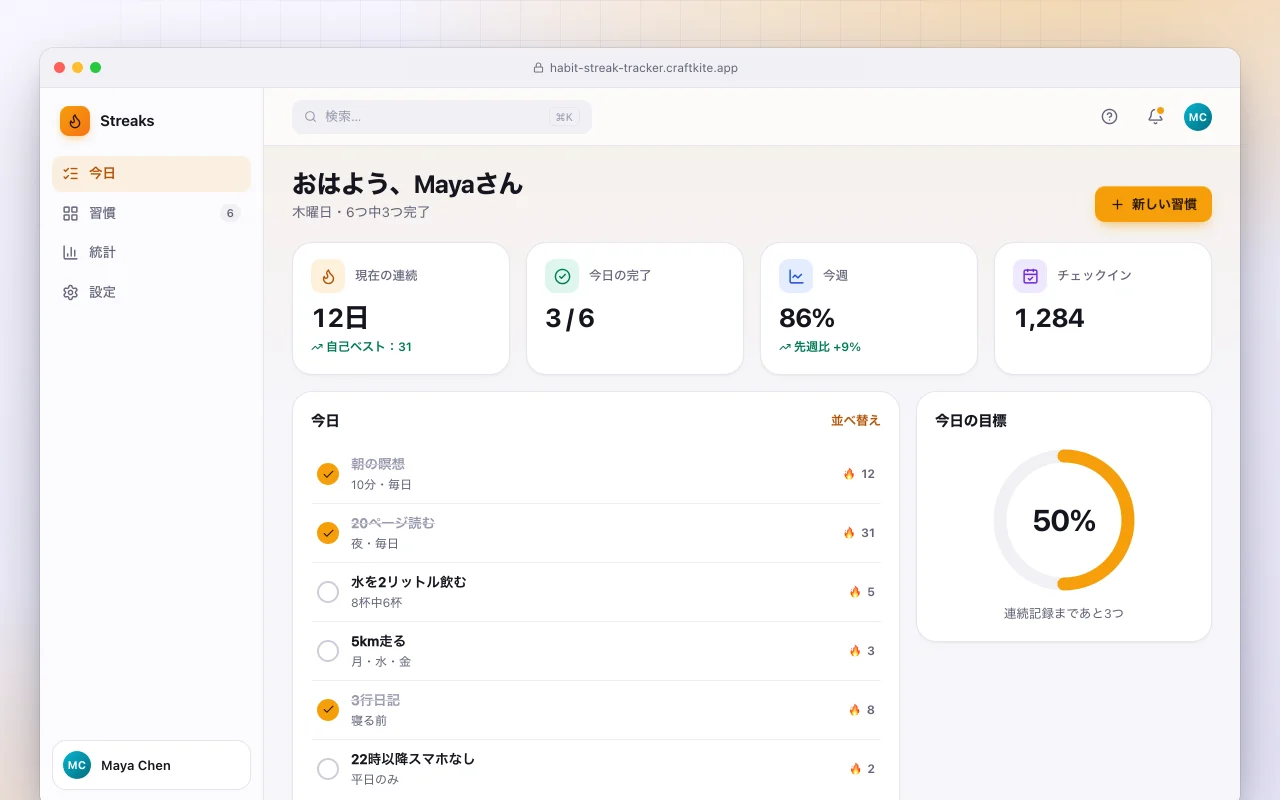The width and height of the screenshot is (1280, 800).
Task: Click the flame streak icon for 5km走る
Action: coord(855,651)
